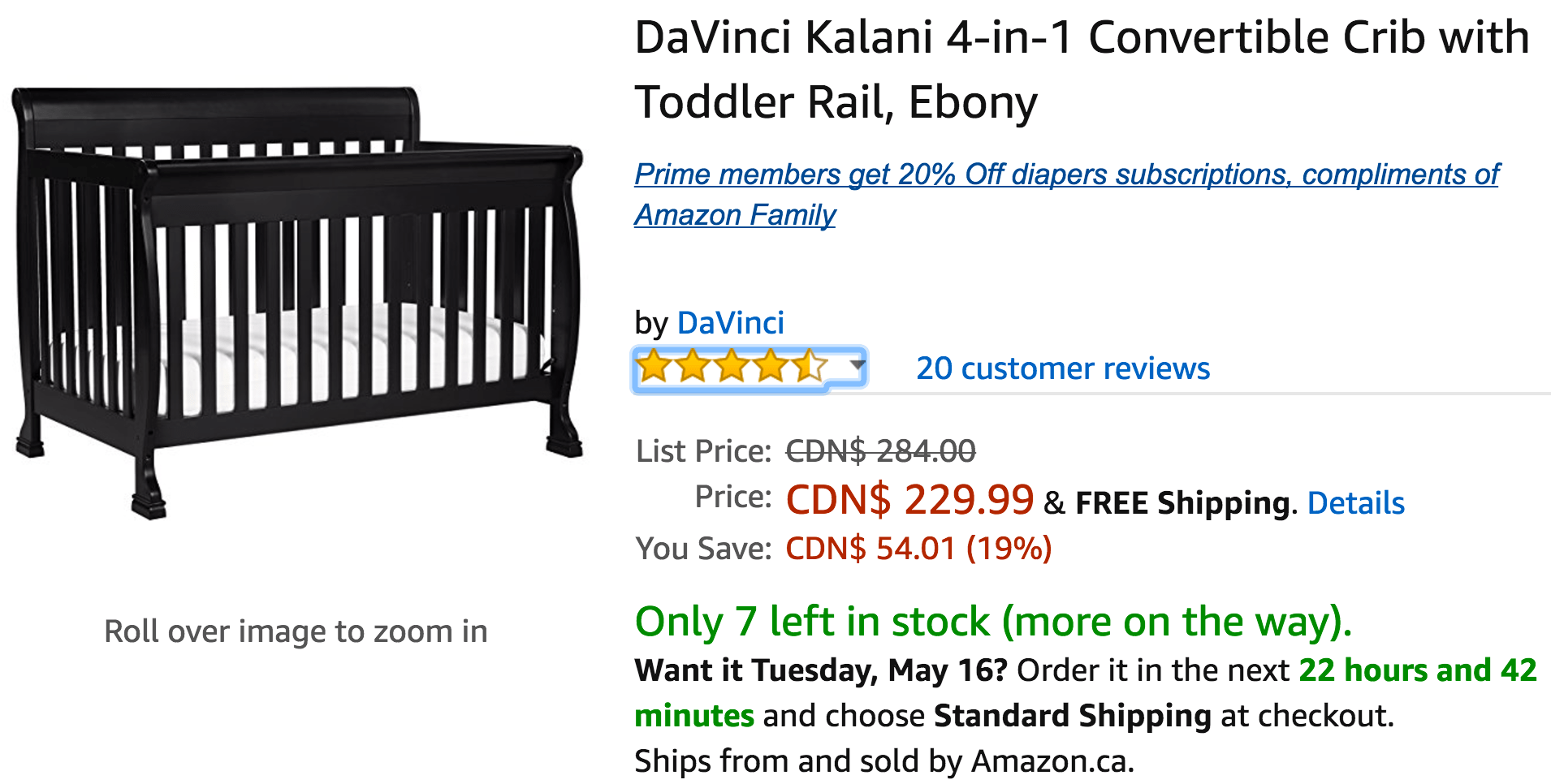Click the Roll over image to zoom in caption

296,631
